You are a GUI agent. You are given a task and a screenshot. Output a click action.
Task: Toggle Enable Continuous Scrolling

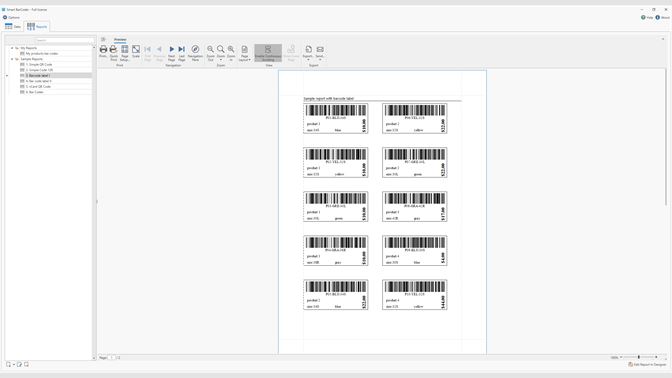tap(268, 53)
